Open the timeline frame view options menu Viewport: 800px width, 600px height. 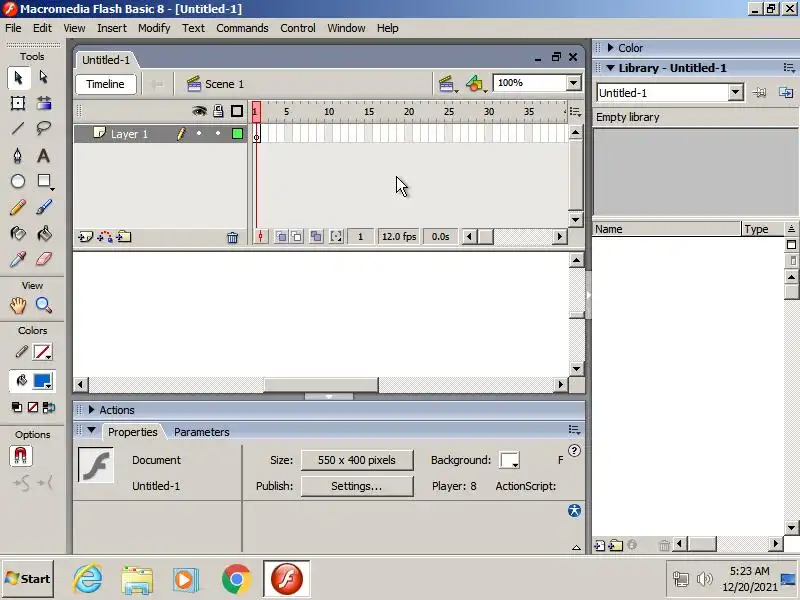pos(576,111)
